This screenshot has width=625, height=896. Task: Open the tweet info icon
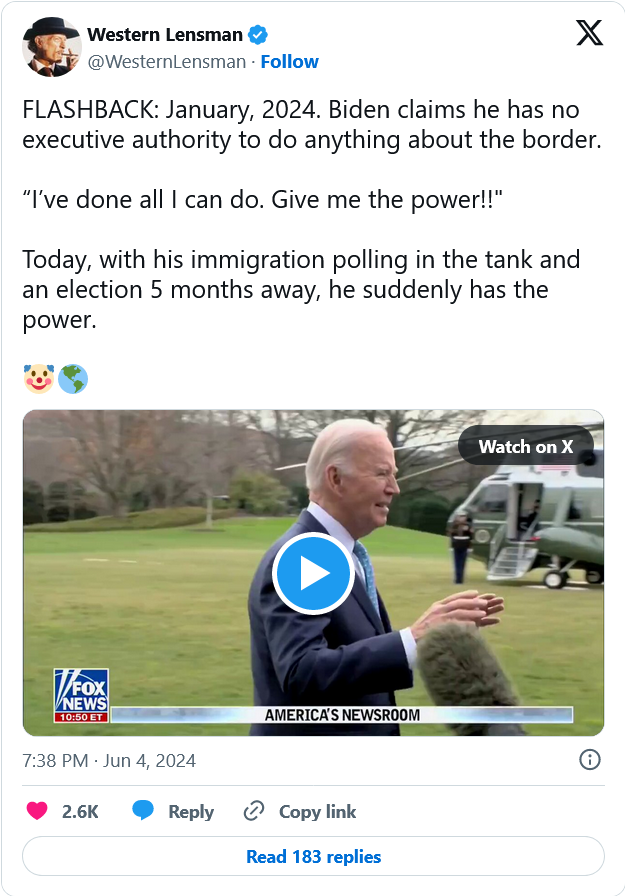(590, 760)
